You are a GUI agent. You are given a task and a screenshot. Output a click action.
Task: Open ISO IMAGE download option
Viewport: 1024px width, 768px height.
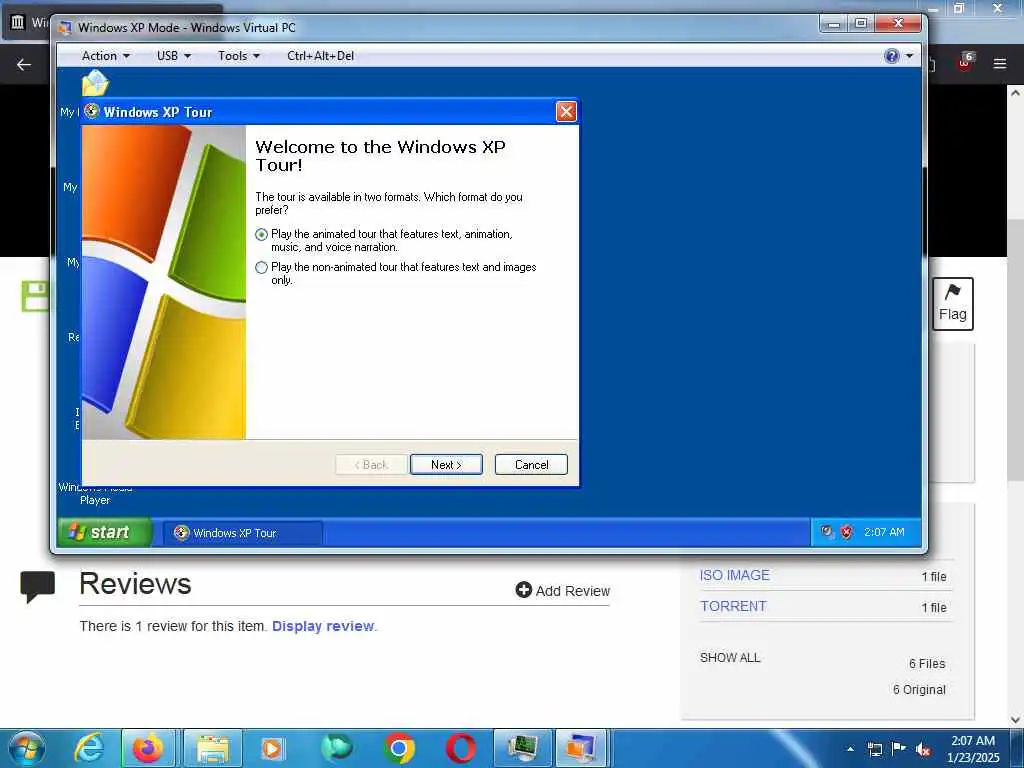coord(735,575)
